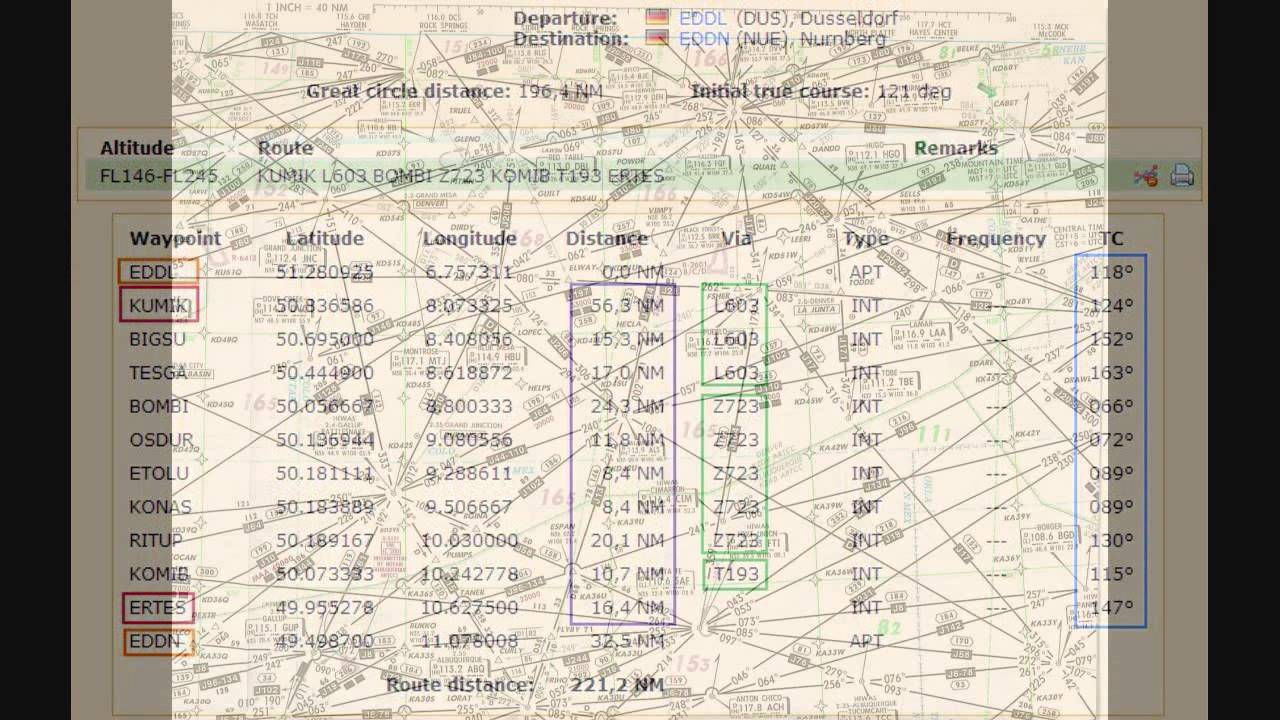1280x720 pixels.
Task: Click the 24,3 NM distance value
Action: pos(627,406)
